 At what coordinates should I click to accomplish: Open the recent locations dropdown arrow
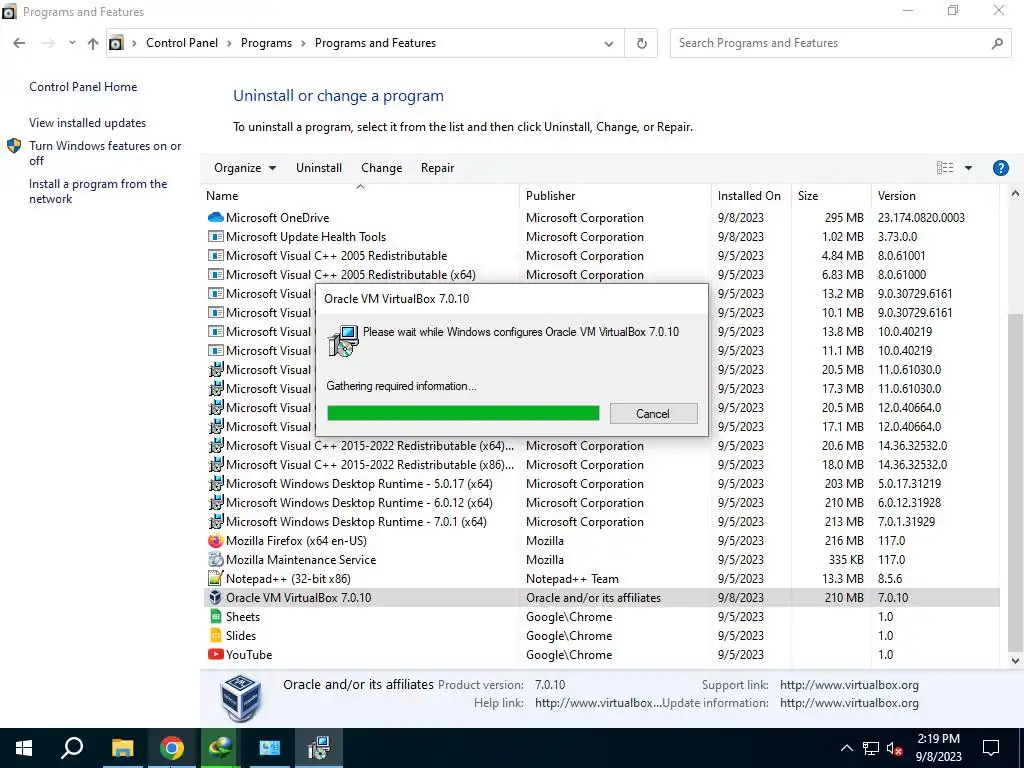pos(72,43)
